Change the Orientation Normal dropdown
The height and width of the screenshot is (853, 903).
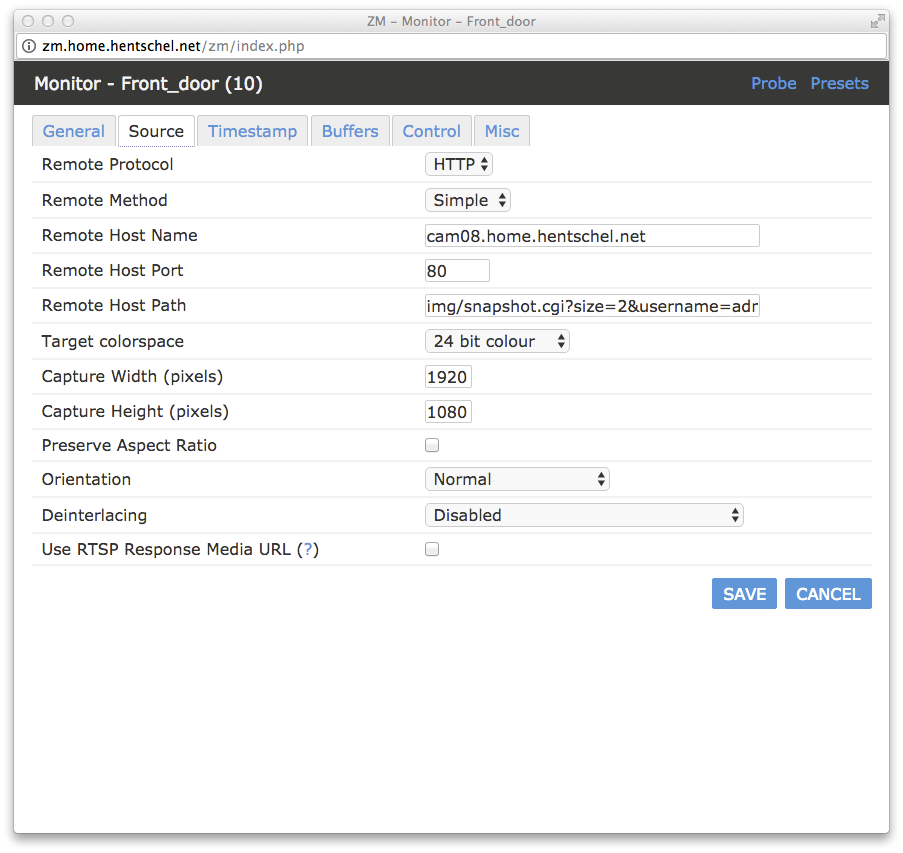coord(517,479)
